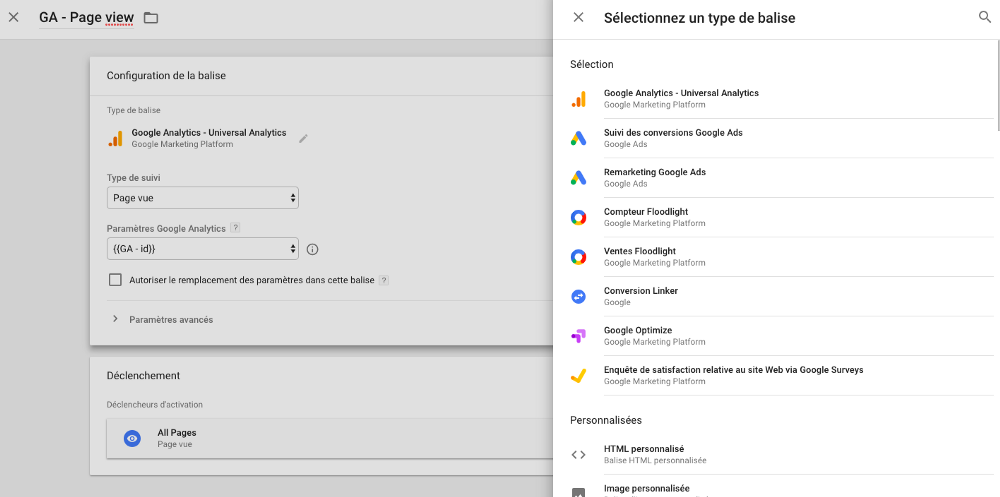The height and width of the screenshot is (497, 1000).
Task: Enable Autoriser le remplacement des paramètres checkbox
Action: 115,279
